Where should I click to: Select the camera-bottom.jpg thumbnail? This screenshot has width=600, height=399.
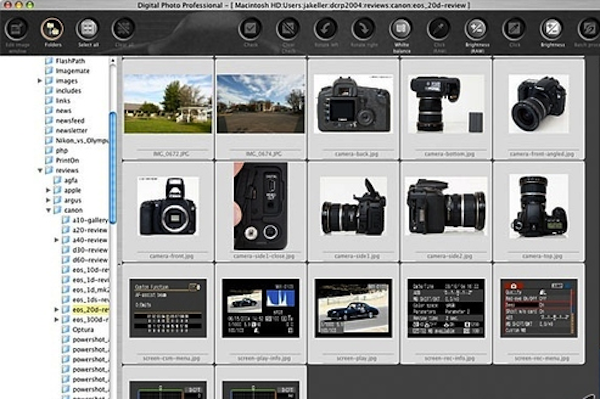pyautogui.click(x=446, y=104)
